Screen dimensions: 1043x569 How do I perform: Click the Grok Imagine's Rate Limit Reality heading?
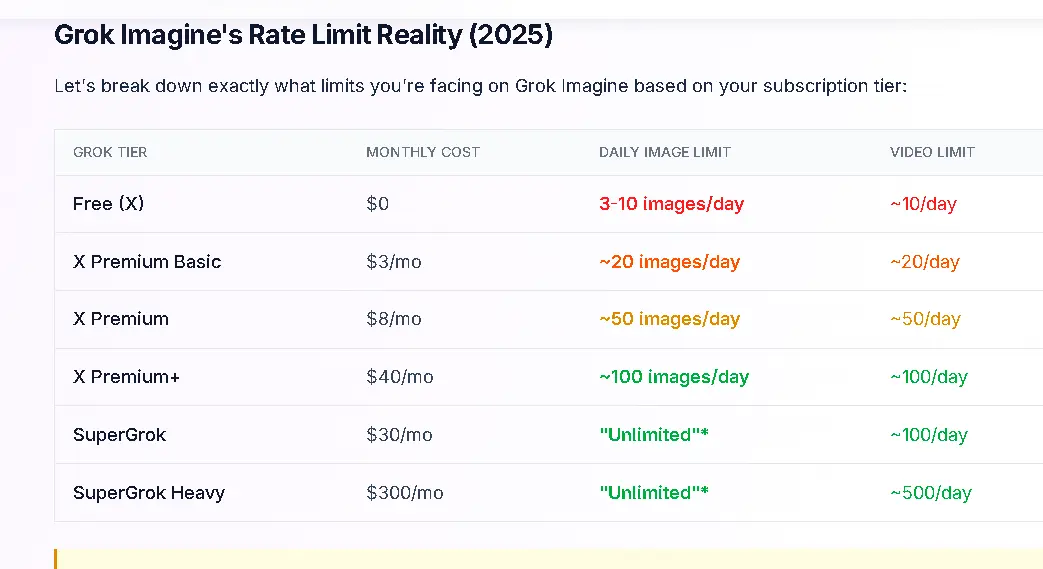coord(303,35)
